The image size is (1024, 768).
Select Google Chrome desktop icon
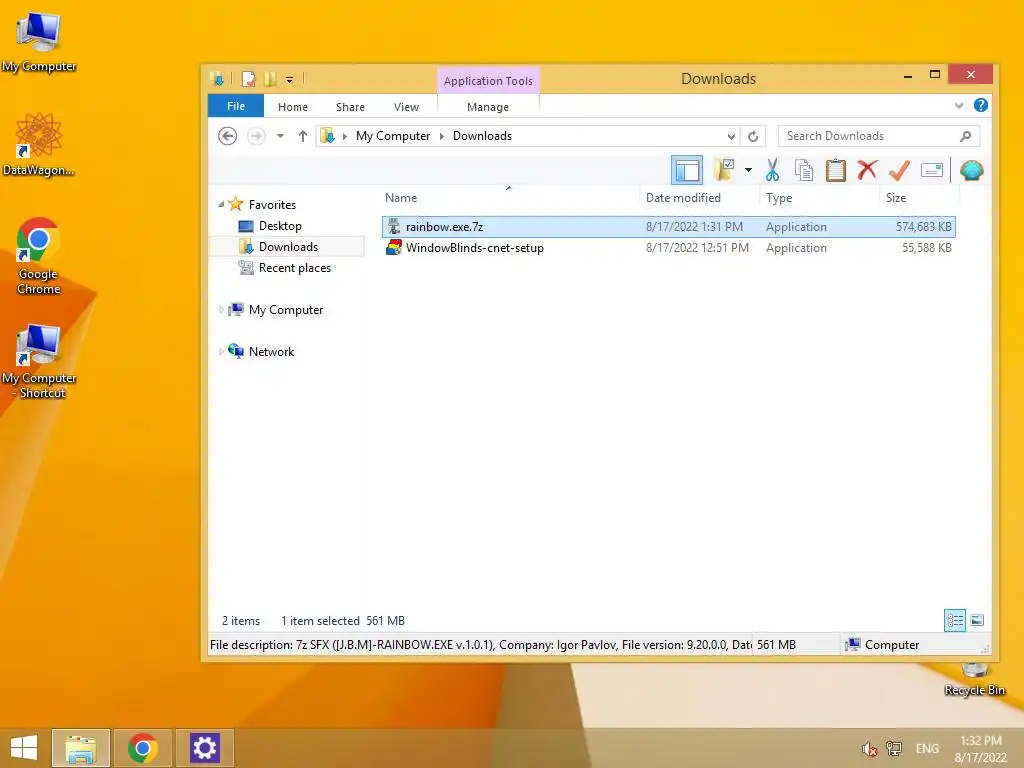tap(39, 257)
